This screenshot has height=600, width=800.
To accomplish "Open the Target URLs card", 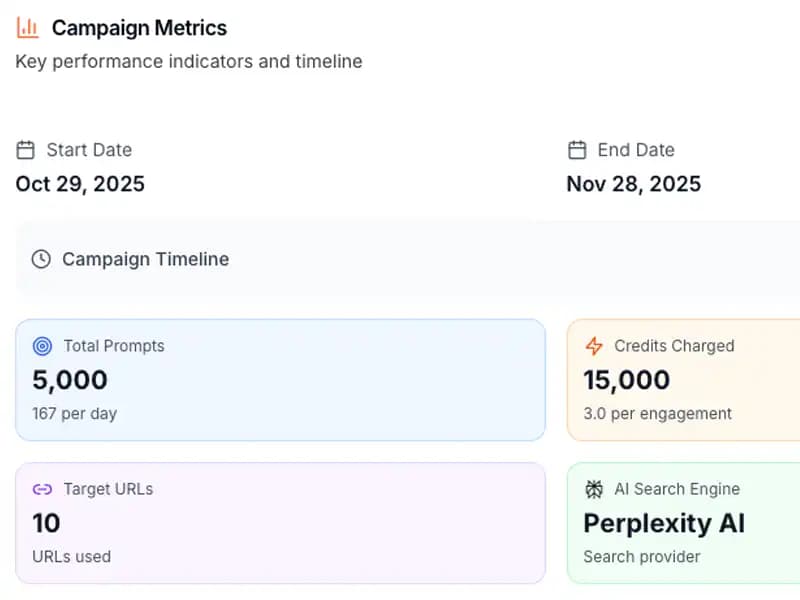I will click(x=280, y=521).
